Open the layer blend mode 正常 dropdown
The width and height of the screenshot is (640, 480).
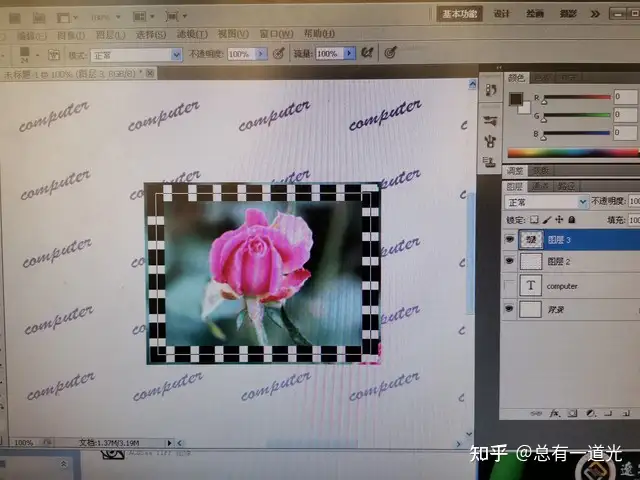(547, 202)
